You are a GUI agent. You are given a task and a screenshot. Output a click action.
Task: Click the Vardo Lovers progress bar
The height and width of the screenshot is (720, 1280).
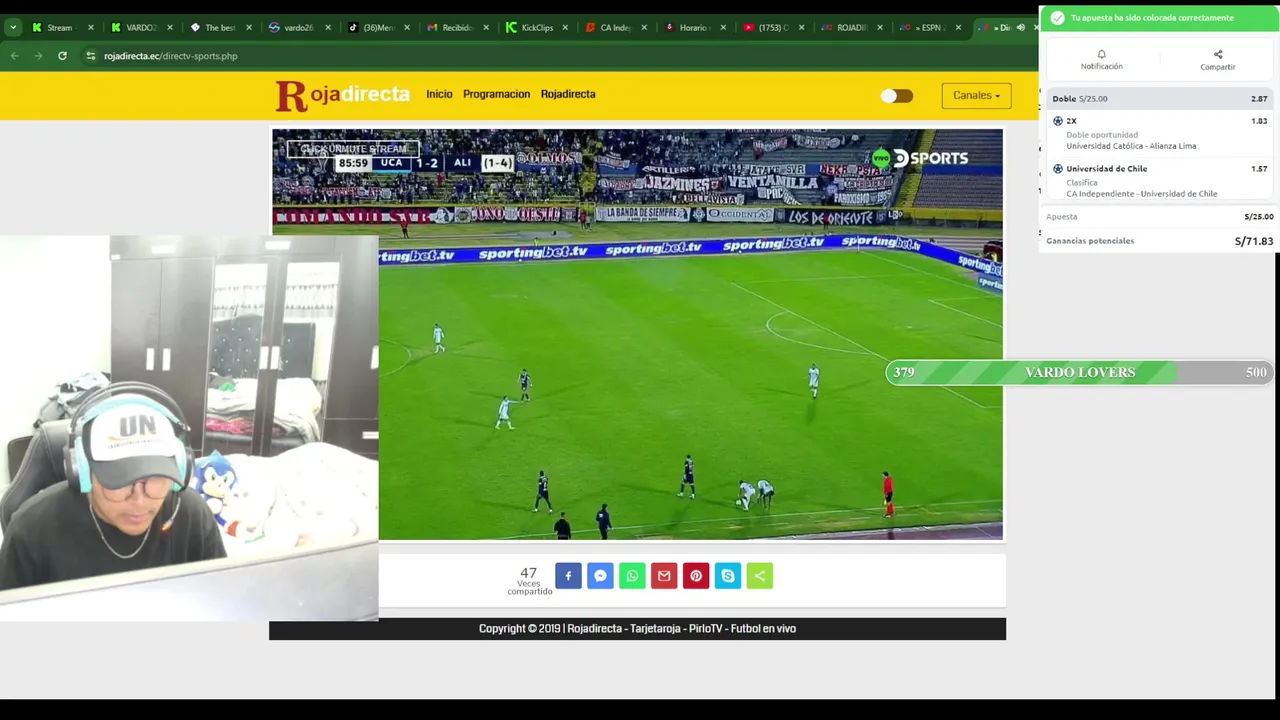1080,372
